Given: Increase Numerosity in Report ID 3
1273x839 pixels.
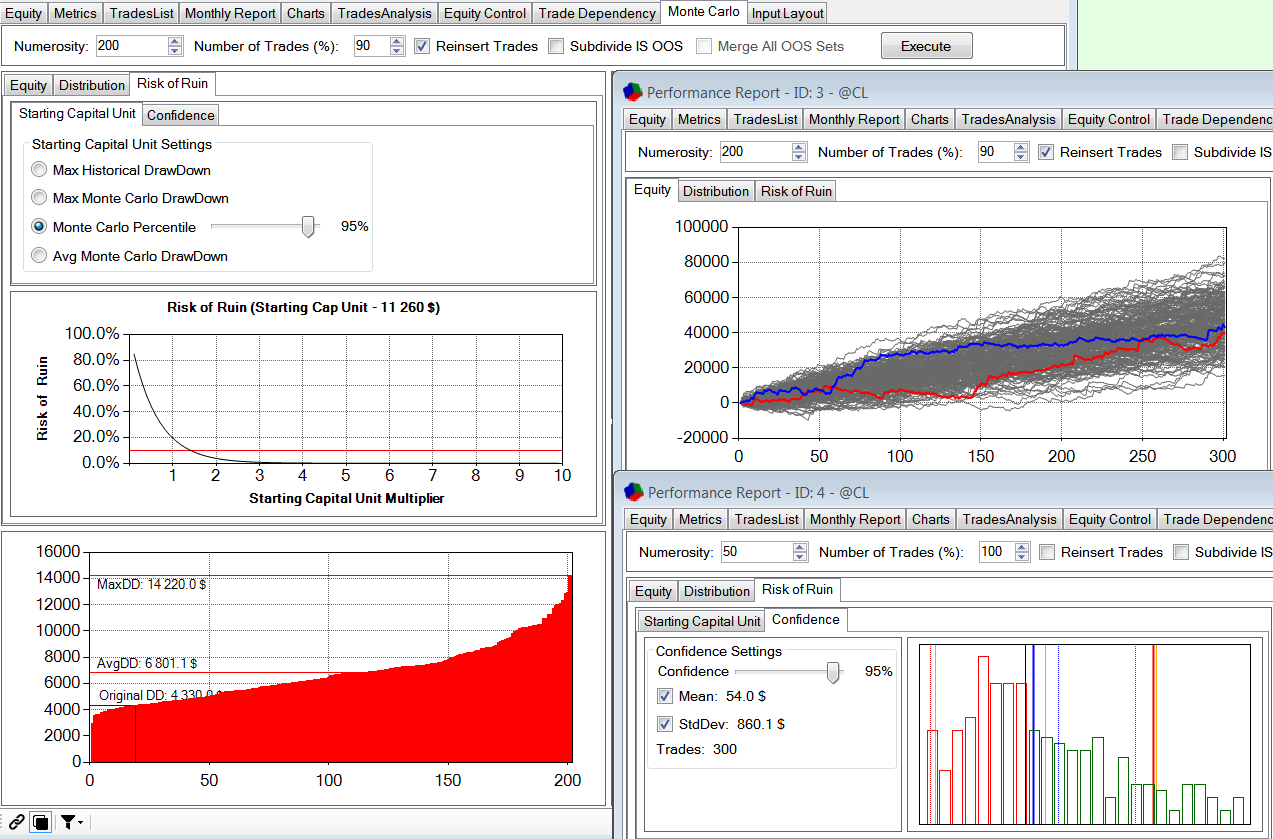Looking at the screenshot, I should [x=799, y=147].
